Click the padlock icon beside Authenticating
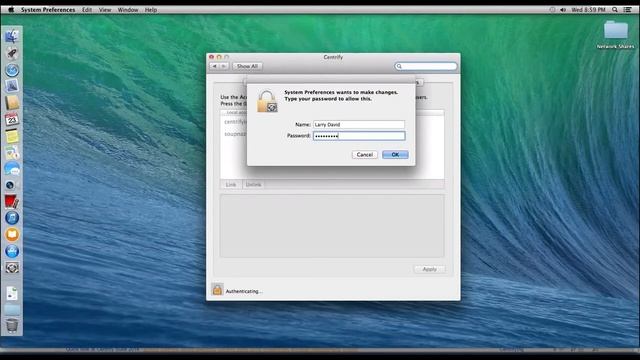Viewport: 640px width, 360px height. [217, 289]
